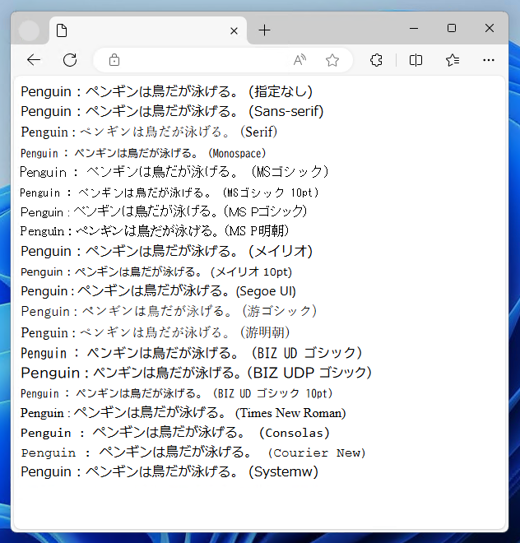Open a new tab with plus button
Screen dimensions: 520x543
click(x=264, y=30)
